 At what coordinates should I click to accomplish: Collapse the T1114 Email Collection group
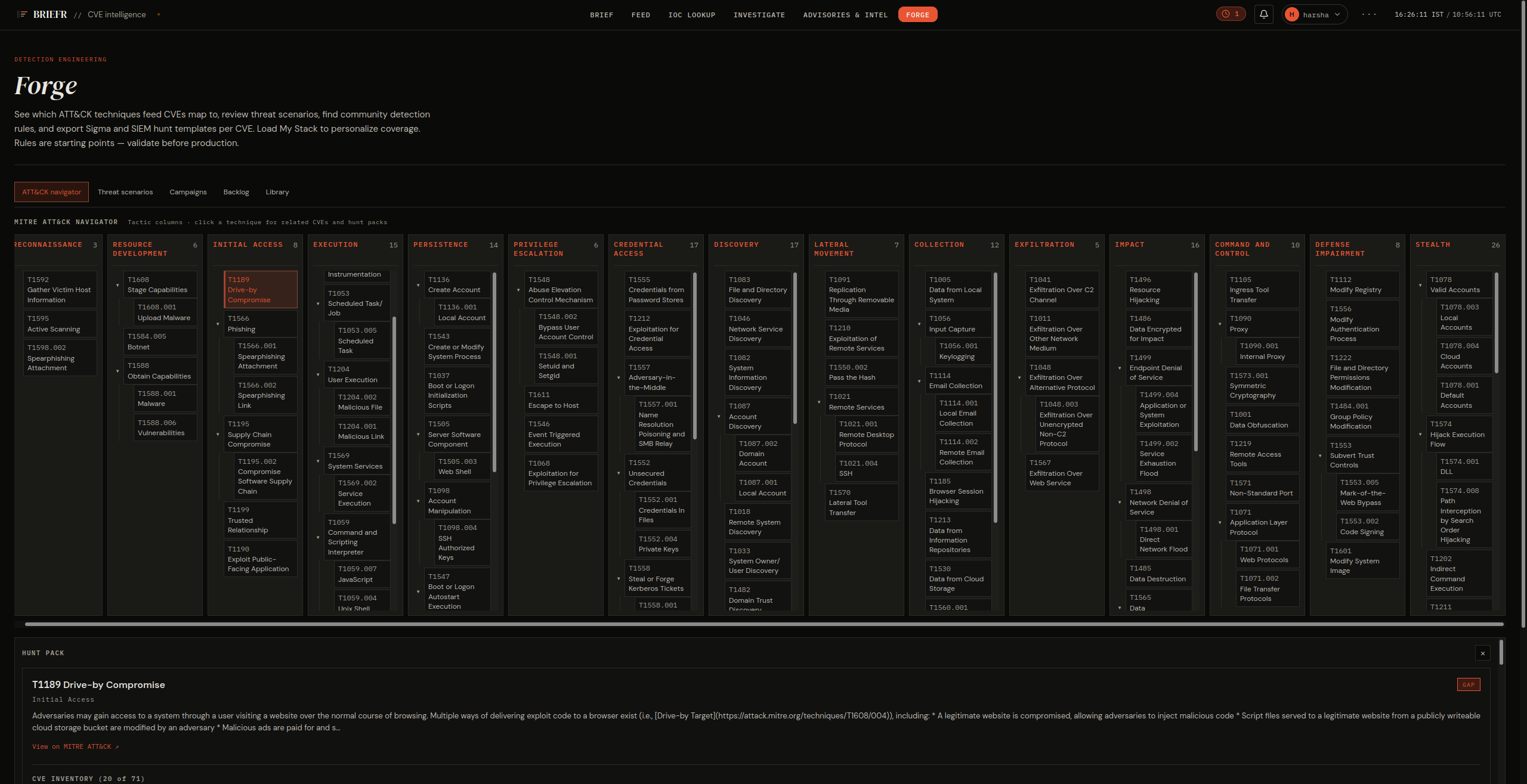pyautogui.click(x=919, y=382)
